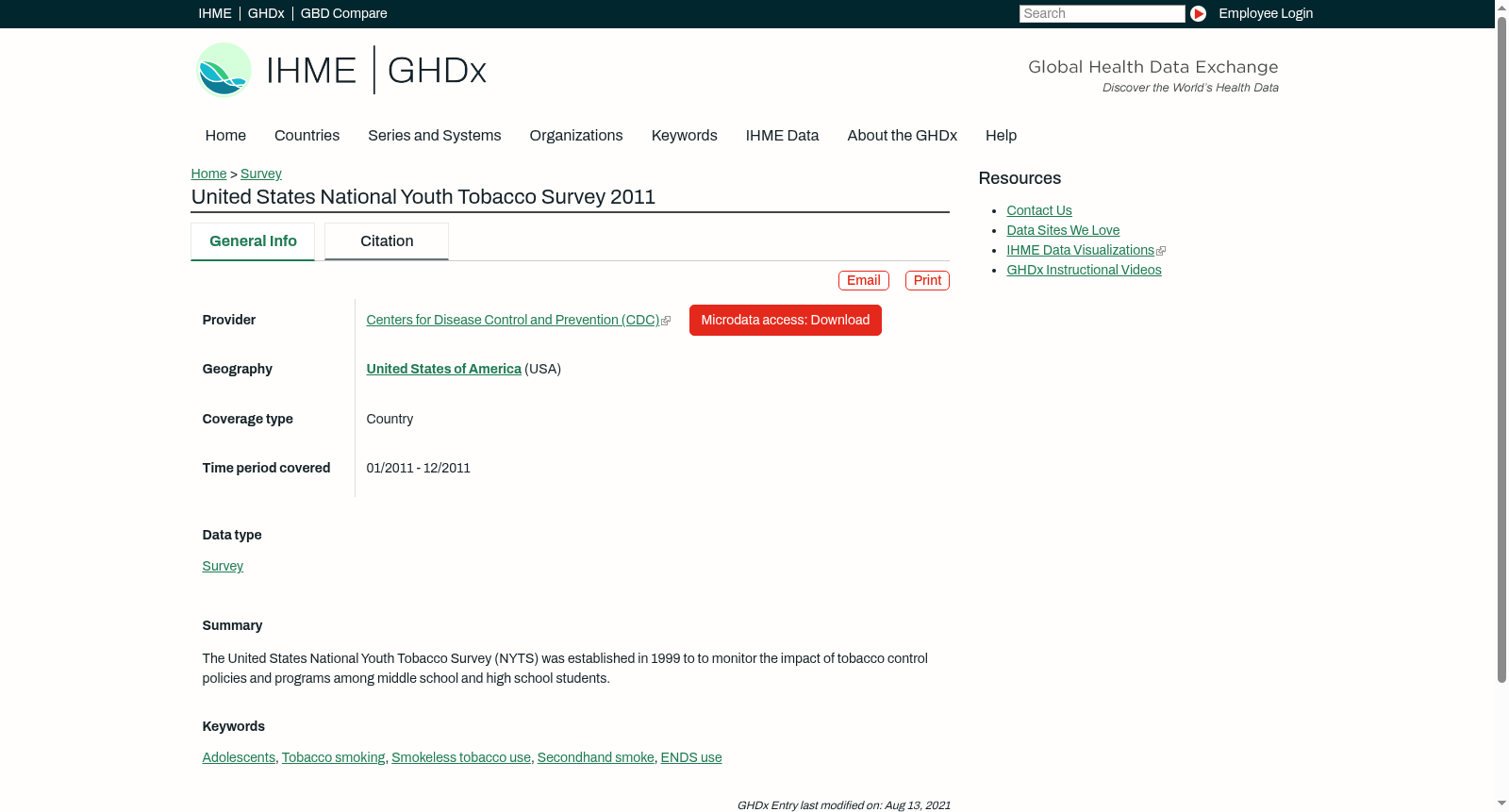The image size is (1509, 812).
Task: Open the Keywords menu
Action: click(684, 135)
